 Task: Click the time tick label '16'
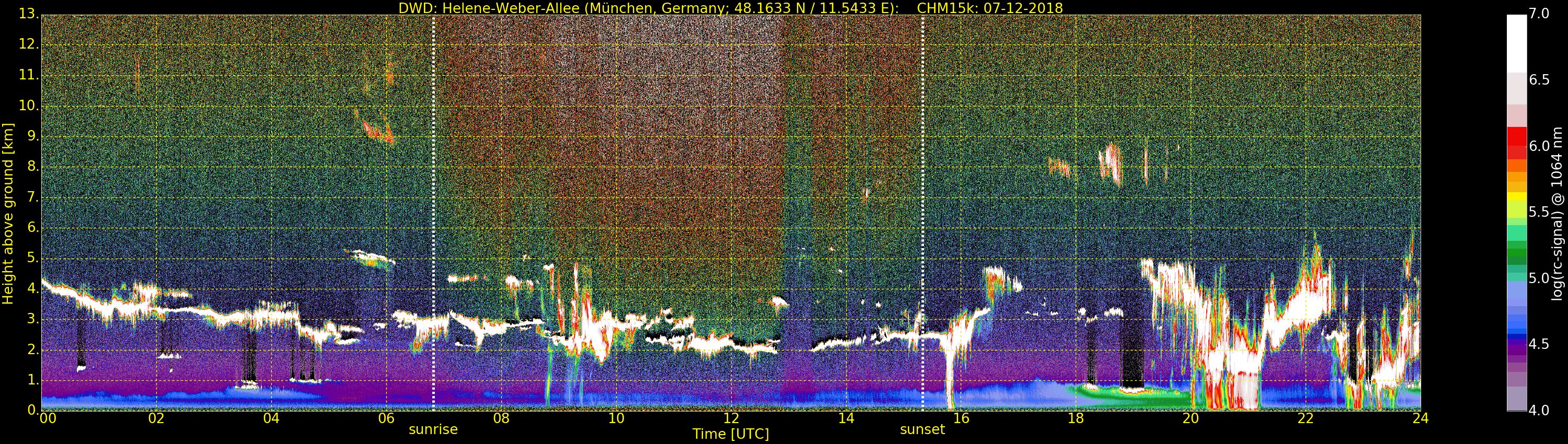[961, 418]
